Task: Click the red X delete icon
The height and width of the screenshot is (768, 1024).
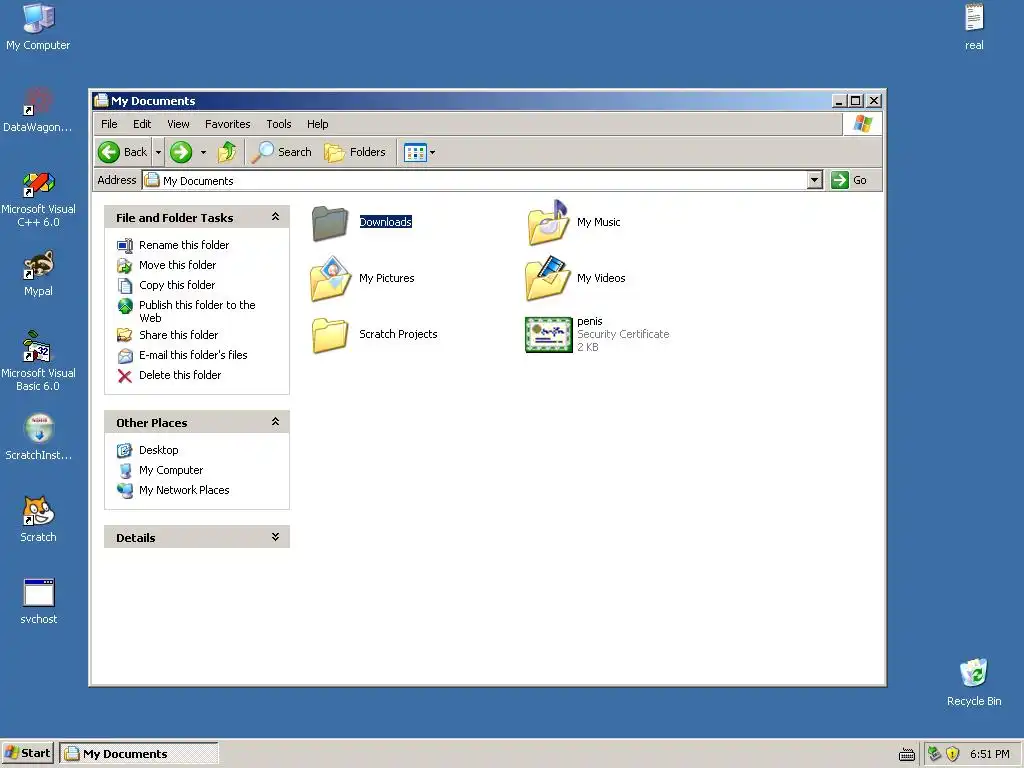Action: [x=125, y=376]
